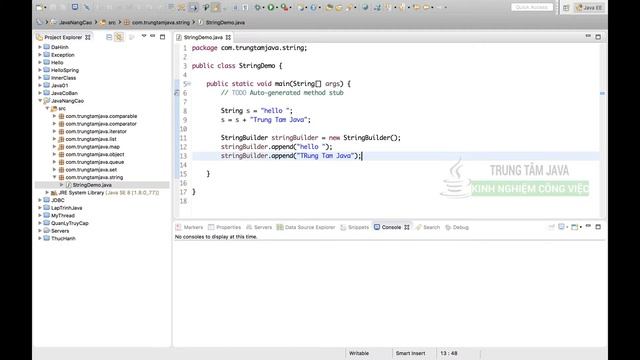Click the Smart Insert status entry
Screen dimensions: 640x360
[x=410, y=353]
